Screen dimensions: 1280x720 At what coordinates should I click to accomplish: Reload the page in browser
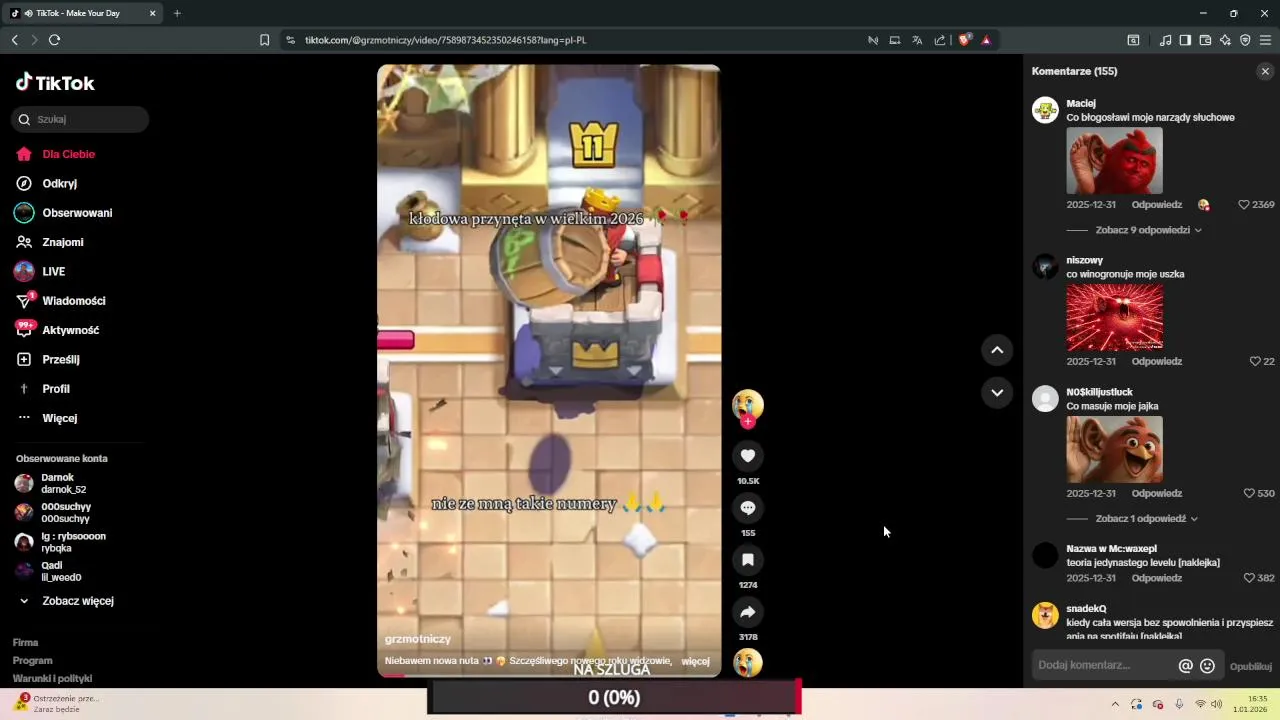pos(54,40)
